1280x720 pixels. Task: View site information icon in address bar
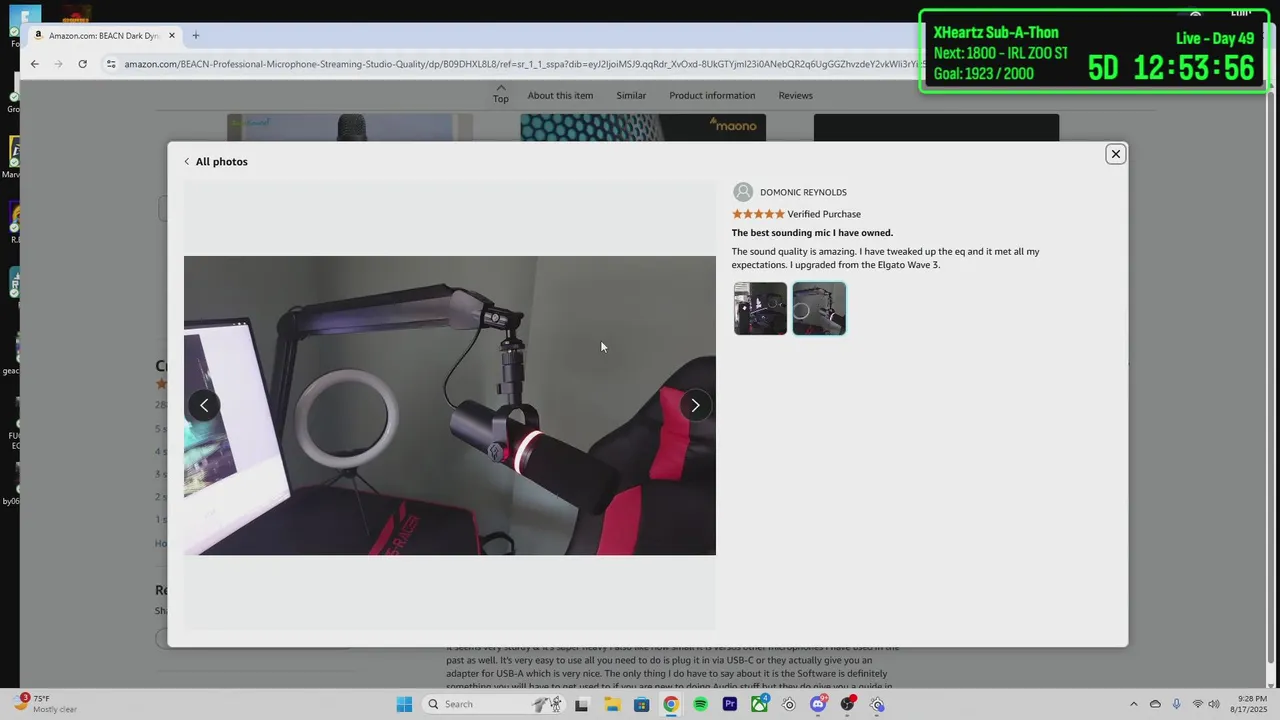pos(111,64)
